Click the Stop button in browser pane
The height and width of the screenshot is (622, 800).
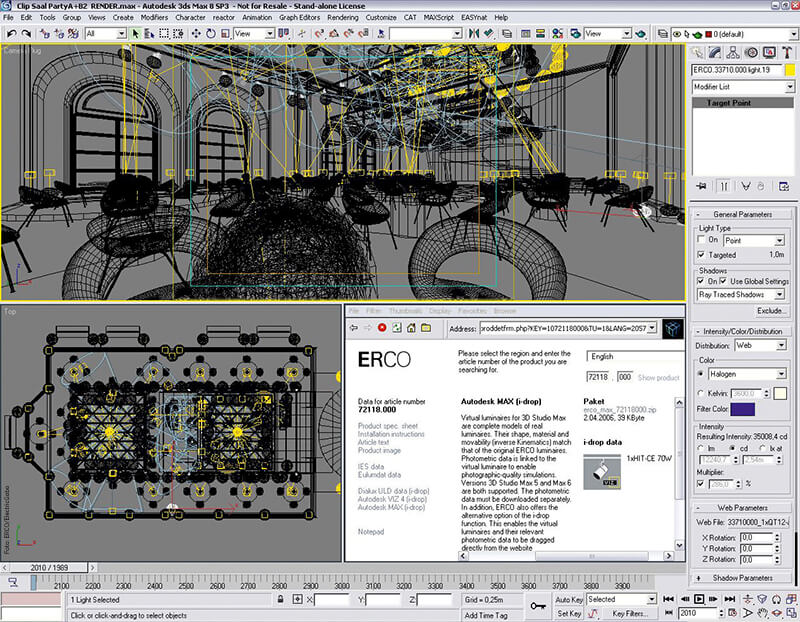pyautogui.click(x=382, y=328)
